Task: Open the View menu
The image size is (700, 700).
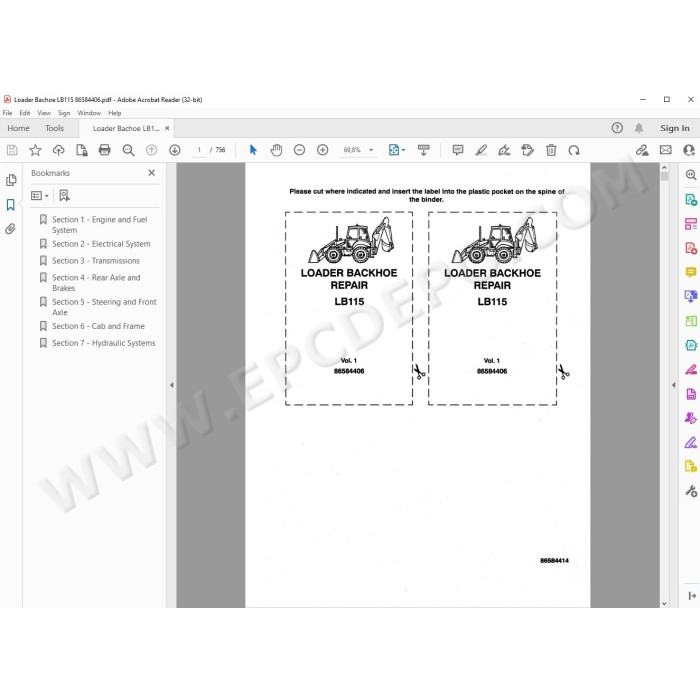Action: [44, 113]
